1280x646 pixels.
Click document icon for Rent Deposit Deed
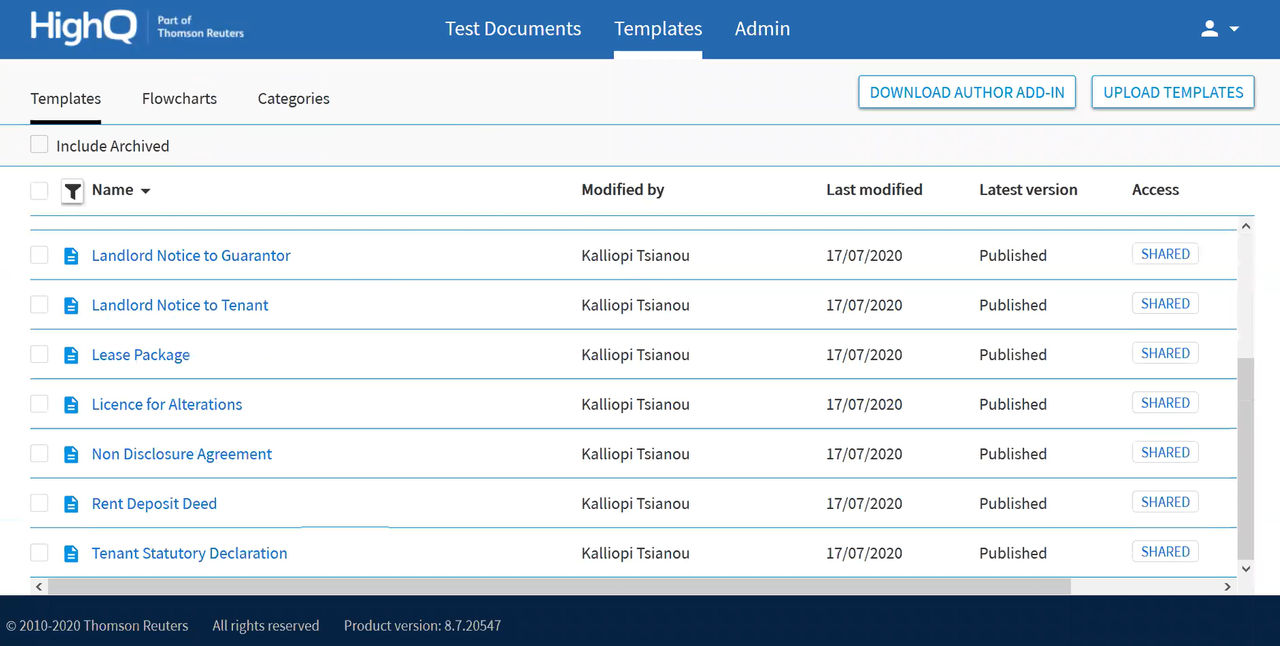[71, 504]
